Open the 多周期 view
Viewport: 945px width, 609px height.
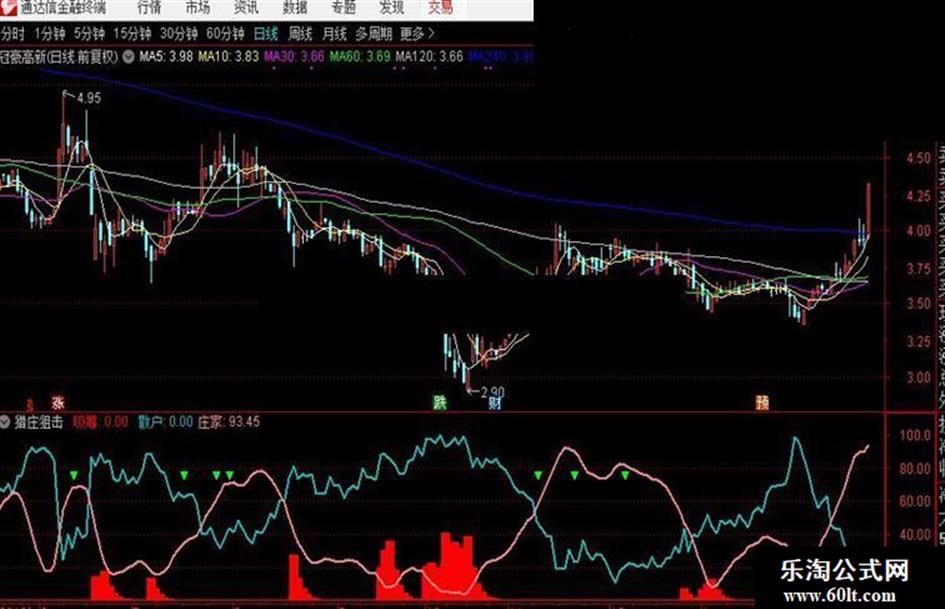[374, 34]
